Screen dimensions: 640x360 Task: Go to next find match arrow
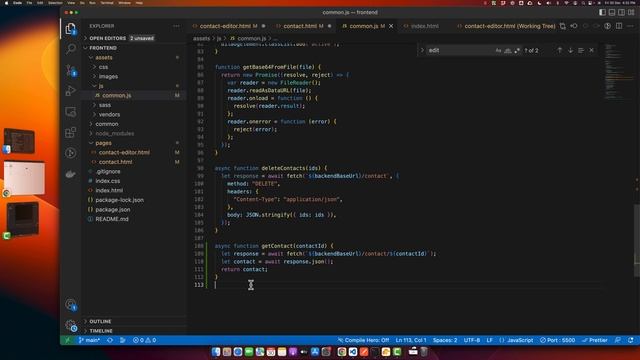[570, 50]
